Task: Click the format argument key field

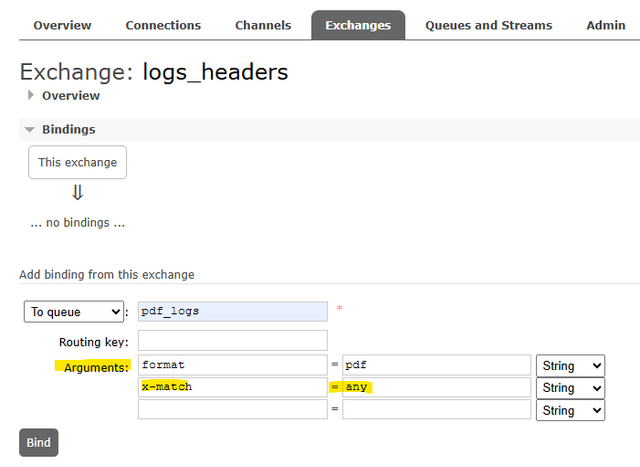Action: [232, 365]
